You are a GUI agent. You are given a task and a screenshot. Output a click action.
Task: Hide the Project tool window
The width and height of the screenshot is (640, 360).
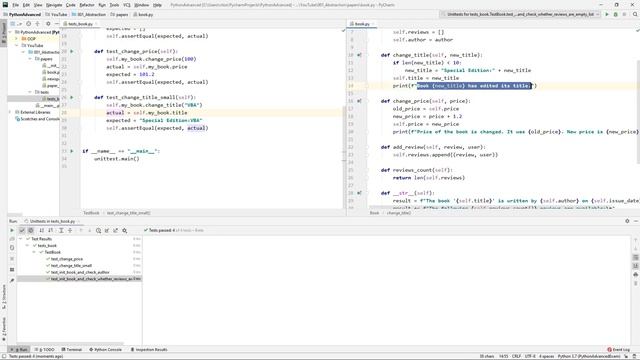57,24
